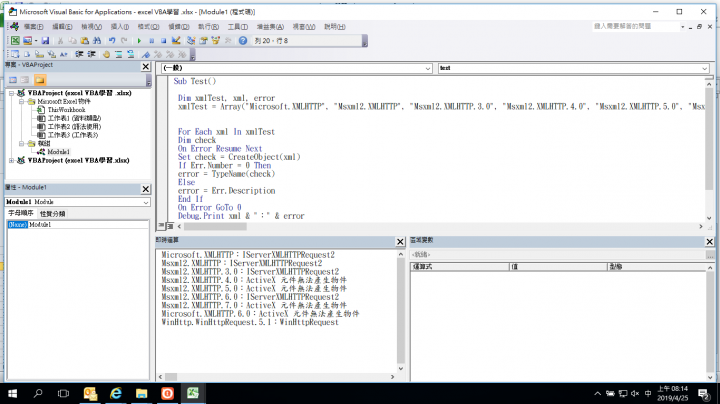Click the Procedure View button in code window
This screenshot has width=720, height=404.
point(161,226)
